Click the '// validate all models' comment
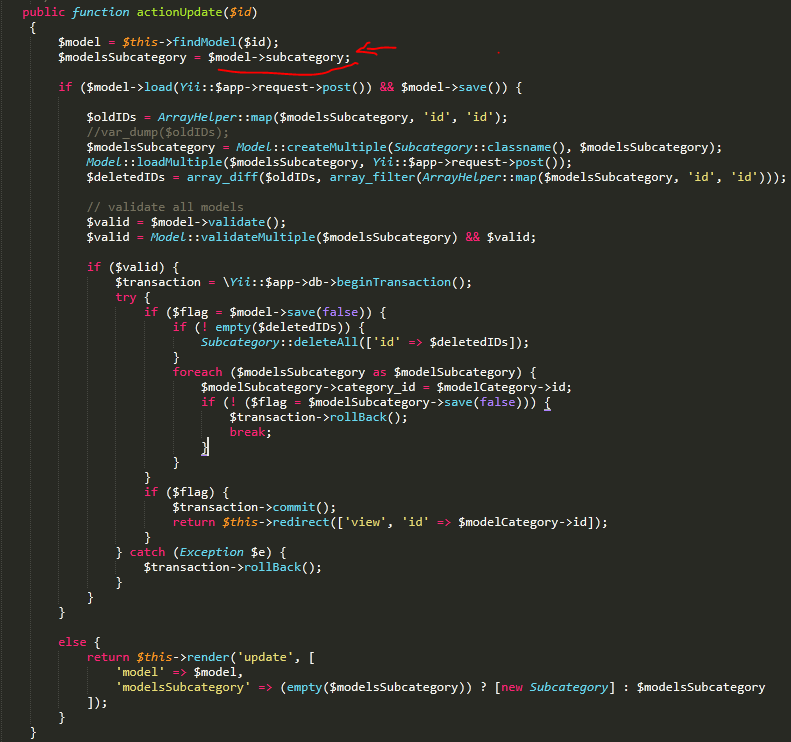Screen dimensions: 791x742 click(165, 207)
